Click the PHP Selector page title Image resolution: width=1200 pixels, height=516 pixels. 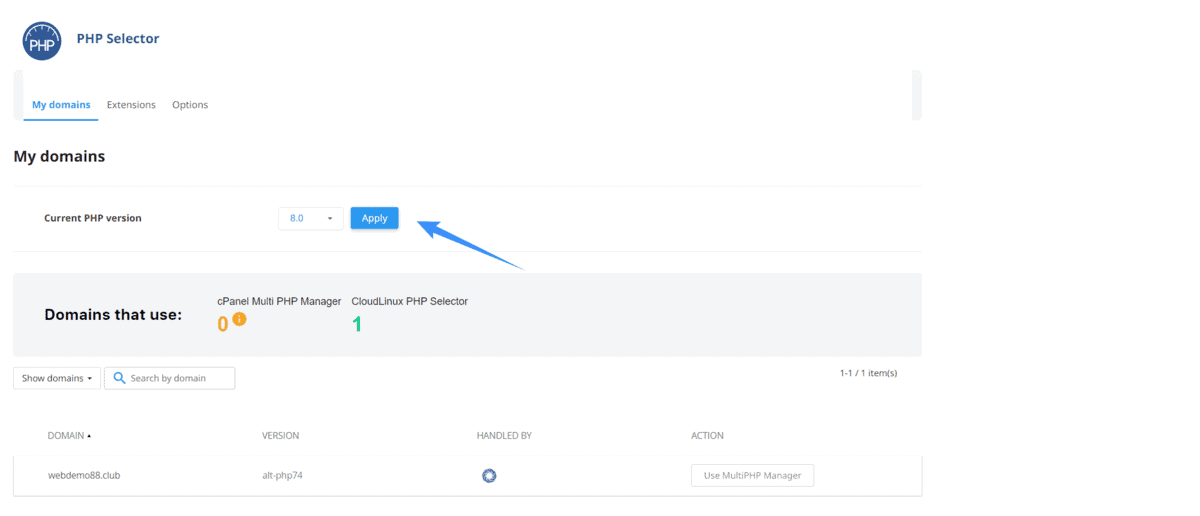[x=118, y=38]
